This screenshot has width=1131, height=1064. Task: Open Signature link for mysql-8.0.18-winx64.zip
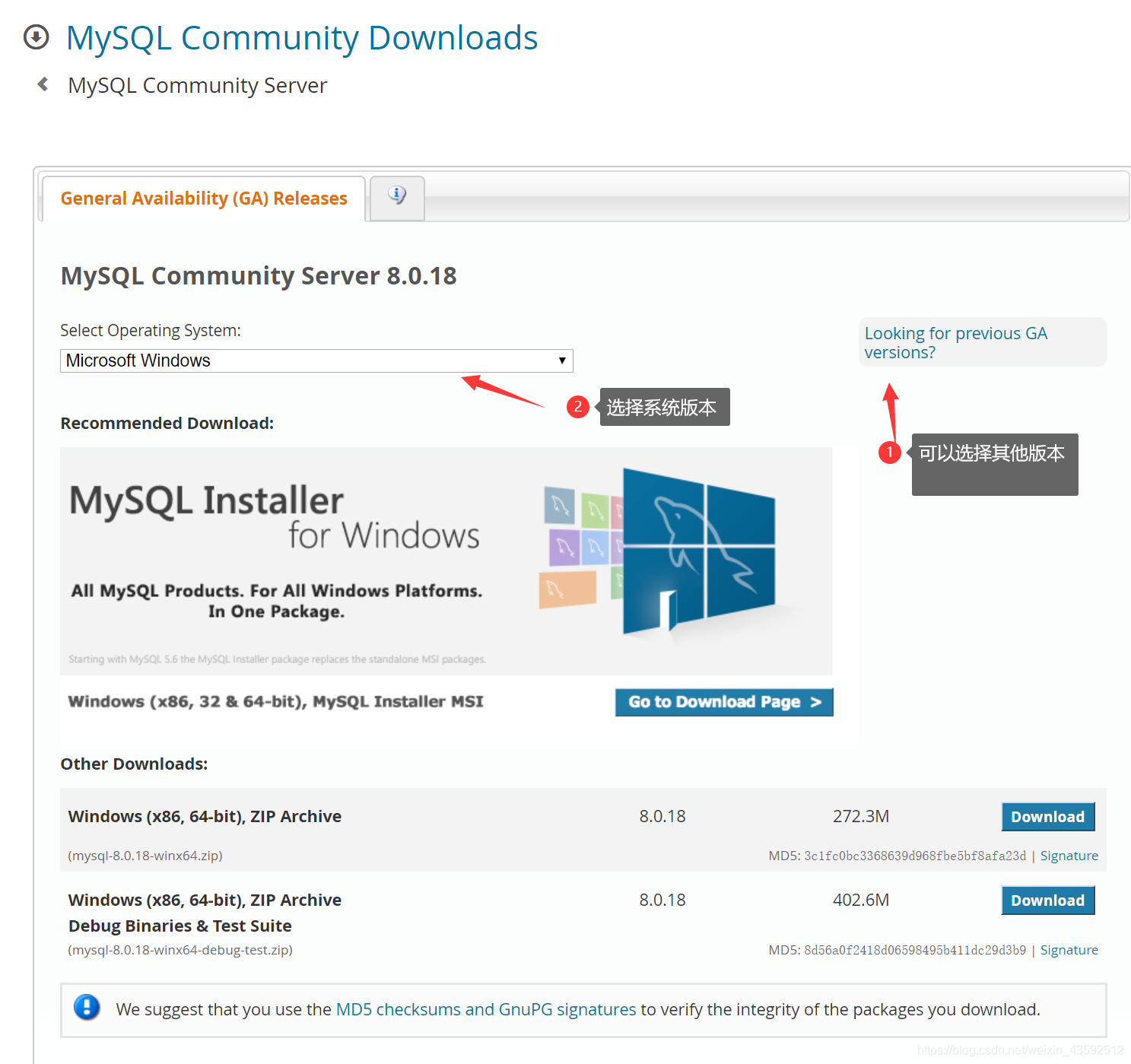(1069, 856)
